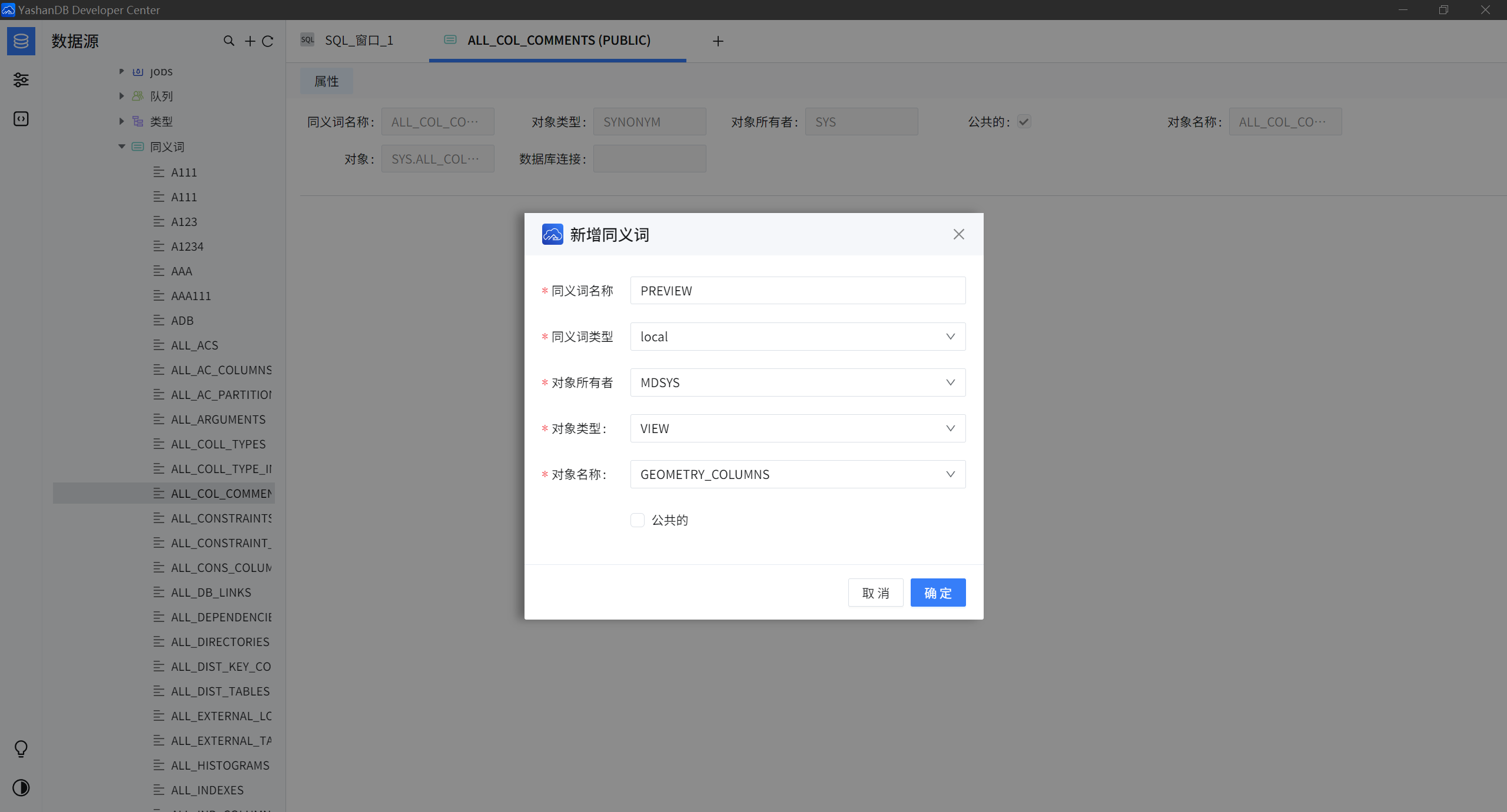Select the ALL_EXTERNAL_TA synonym
The height and width of the screenshot is (812, 1507).
(221, 741)
